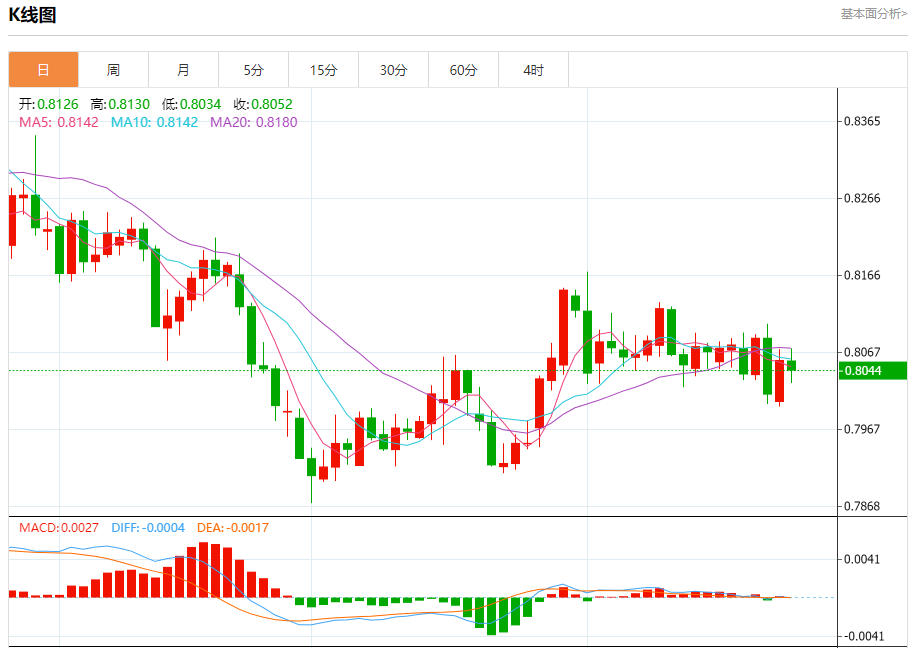The image size is (912, 648).
Task: Select the 日 daily chart tab
Action: pyautogui.click(x=44, y=70)
